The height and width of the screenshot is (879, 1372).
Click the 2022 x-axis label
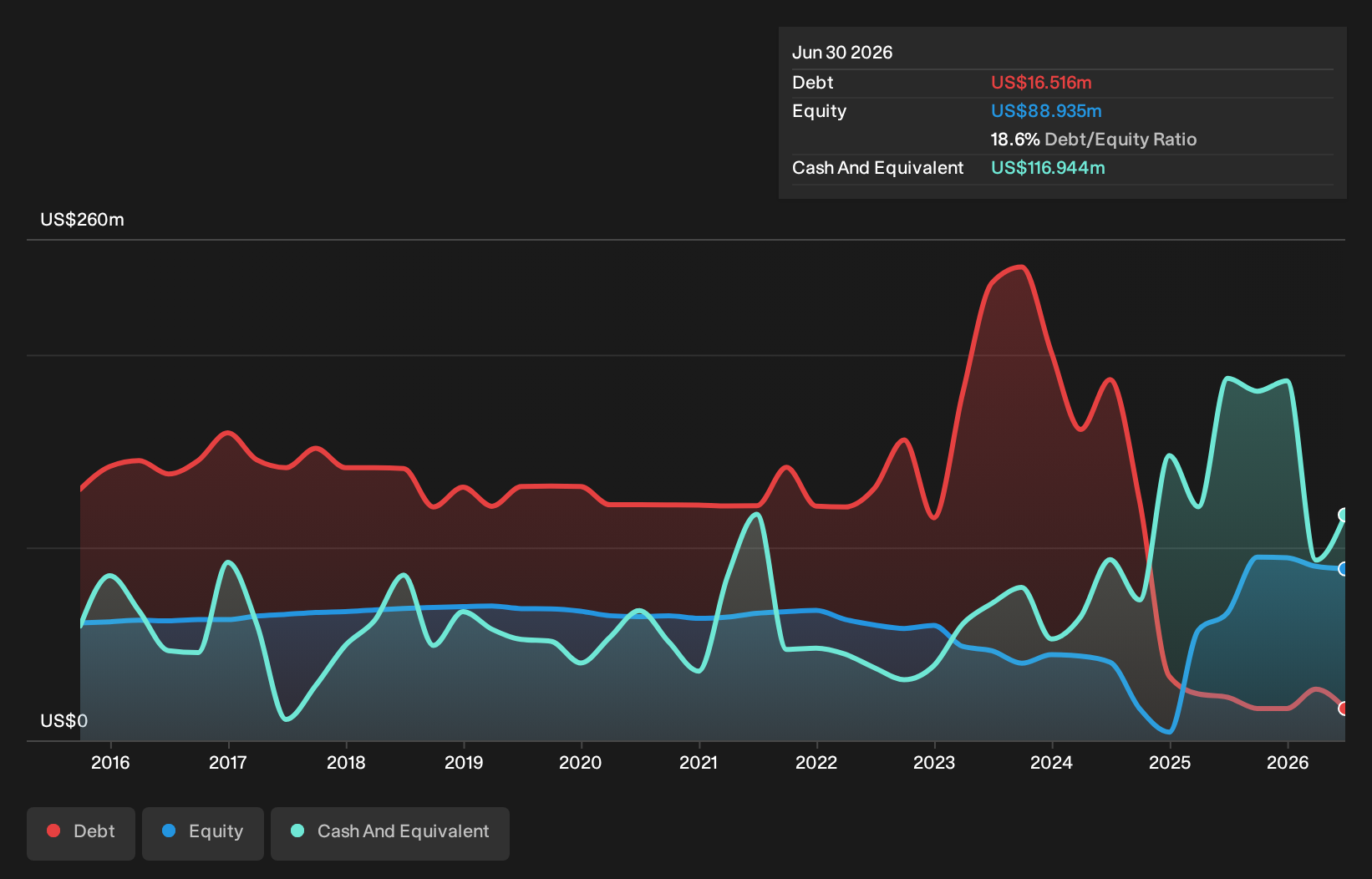[x=816, y=762]
